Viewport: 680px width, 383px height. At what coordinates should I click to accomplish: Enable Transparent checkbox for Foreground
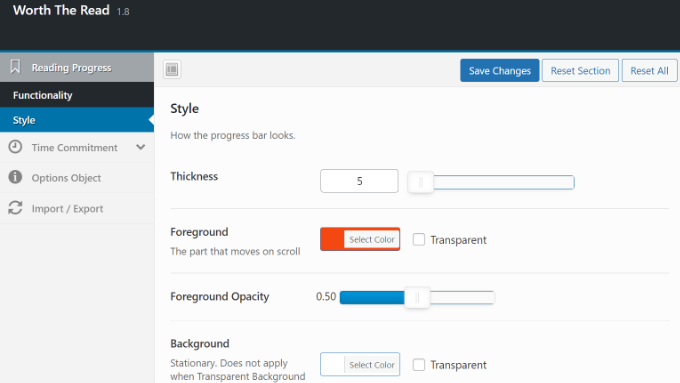coord(418,239)
